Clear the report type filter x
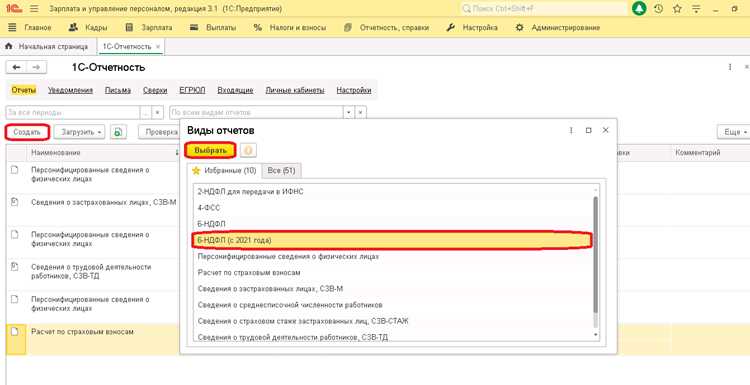This screenshot has height=385, width=750. (361, 112)
